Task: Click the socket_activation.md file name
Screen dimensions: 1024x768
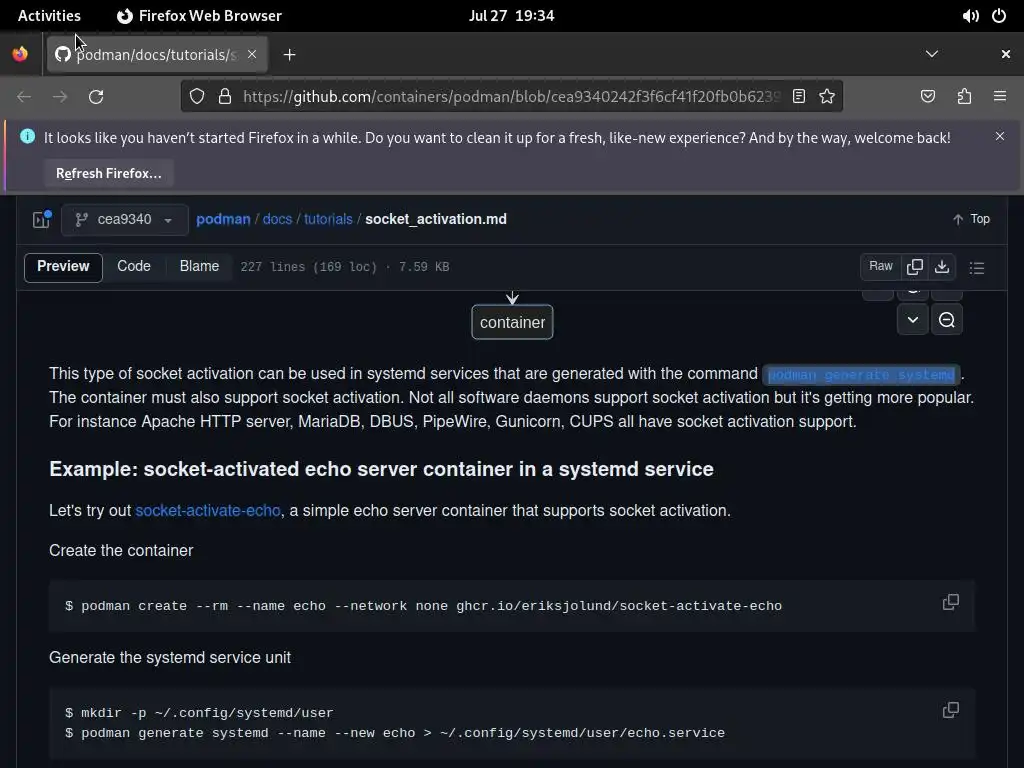Action: 436,219
